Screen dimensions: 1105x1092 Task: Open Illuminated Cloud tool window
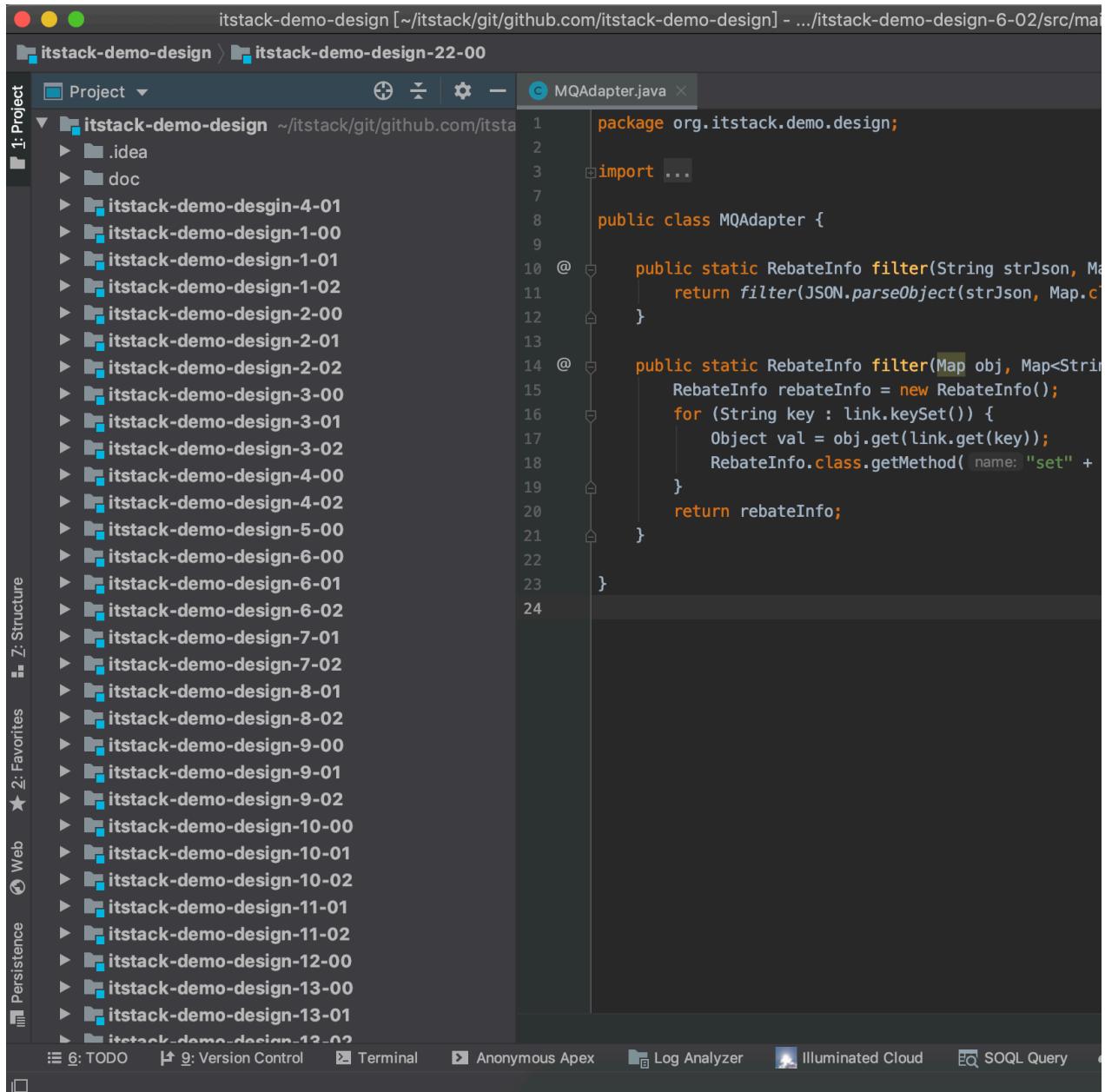point(850,1058)
